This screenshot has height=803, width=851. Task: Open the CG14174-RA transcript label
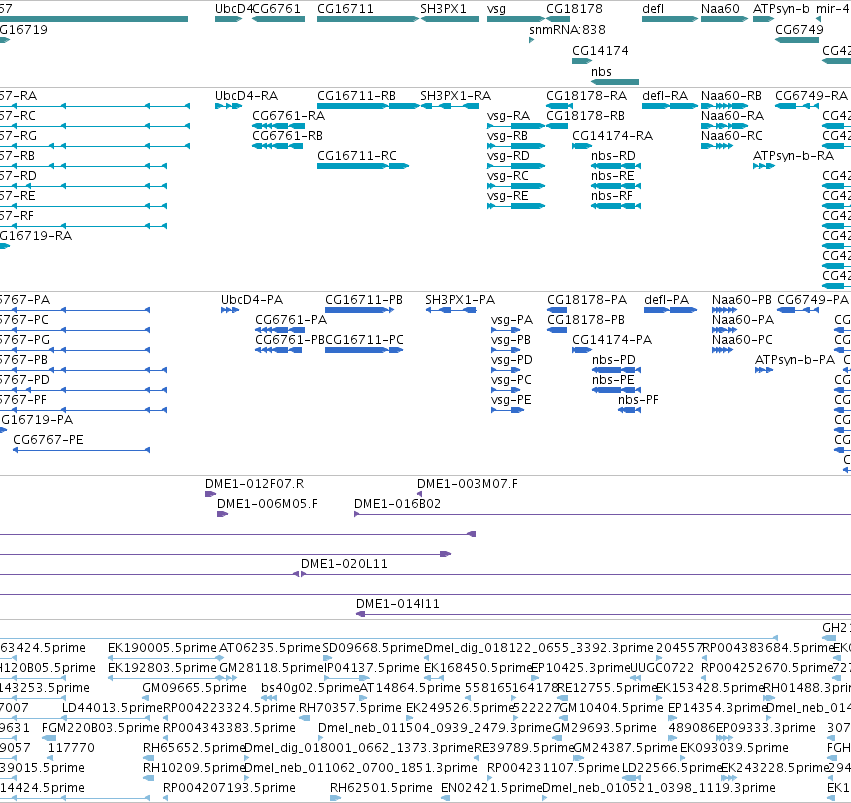click(613, 136)
